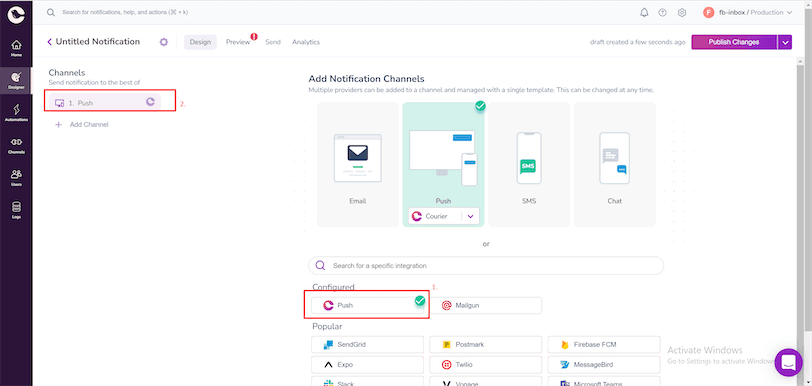This screenshot has width=812, height=386.
Task: Choose the SendGrid integration
Action: 367,345
